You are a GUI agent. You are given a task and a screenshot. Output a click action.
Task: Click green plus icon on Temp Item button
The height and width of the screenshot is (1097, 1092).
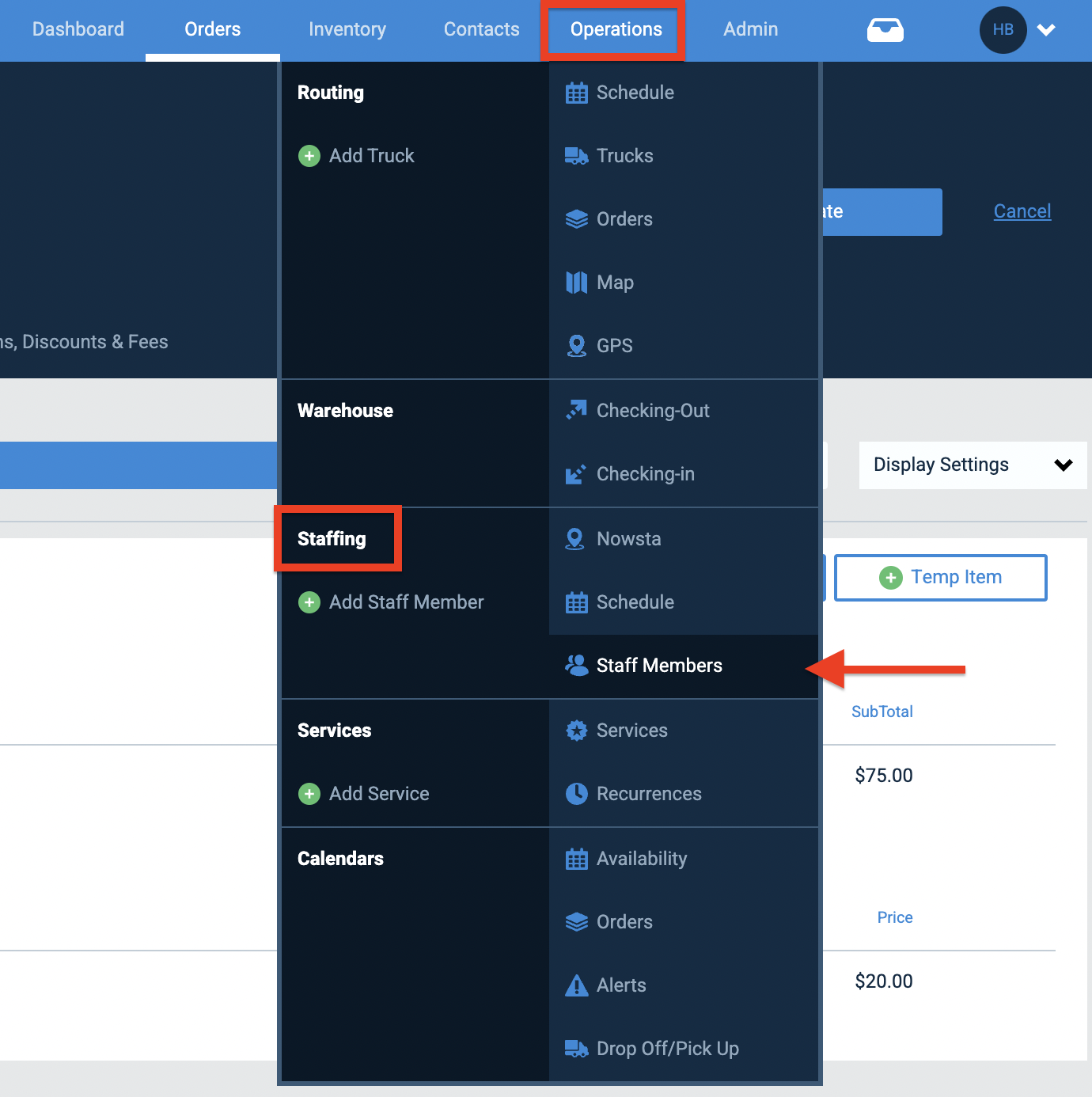click(x=891, y=578)
